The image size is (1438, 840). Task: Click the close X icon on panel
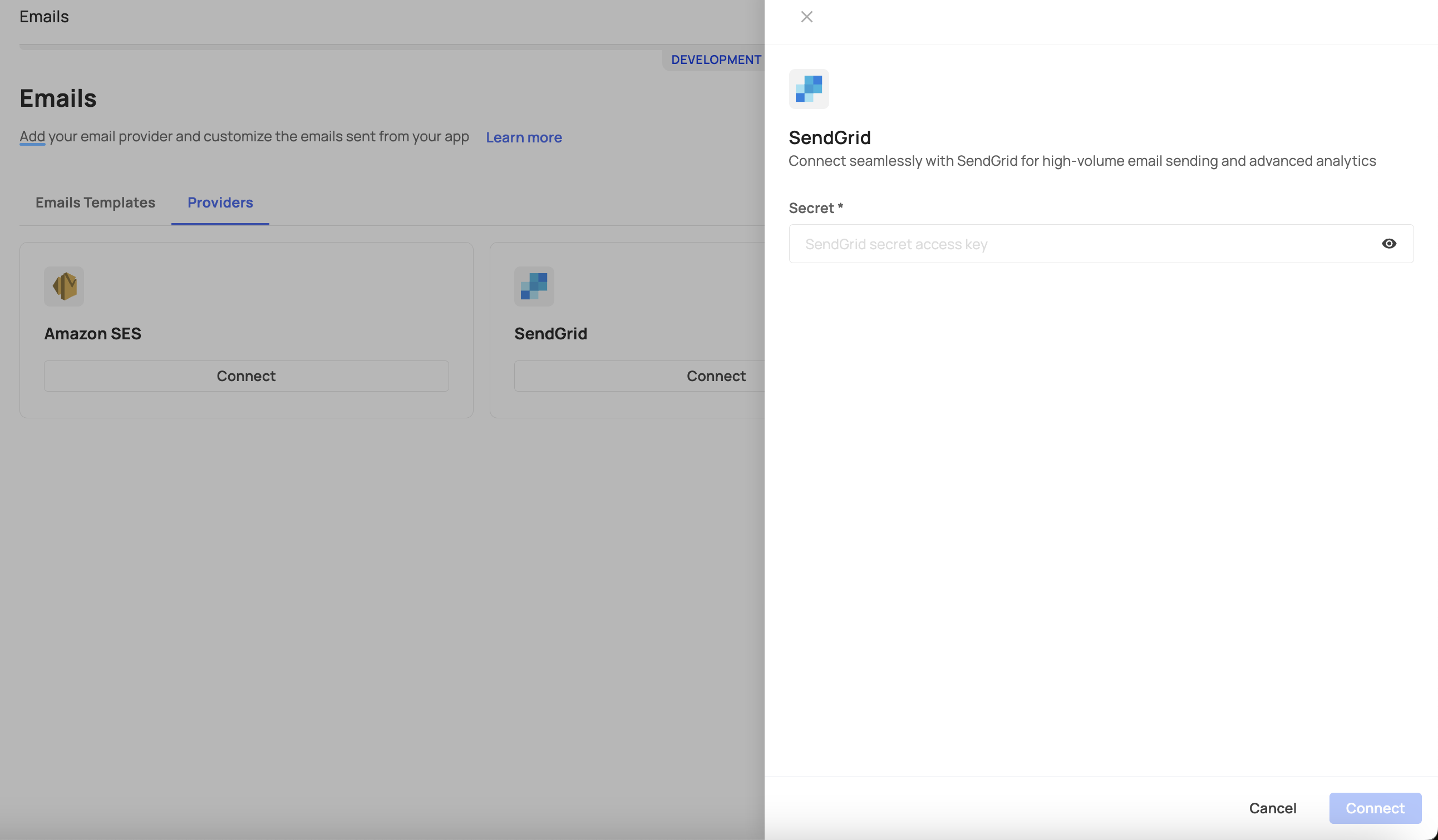807,17
